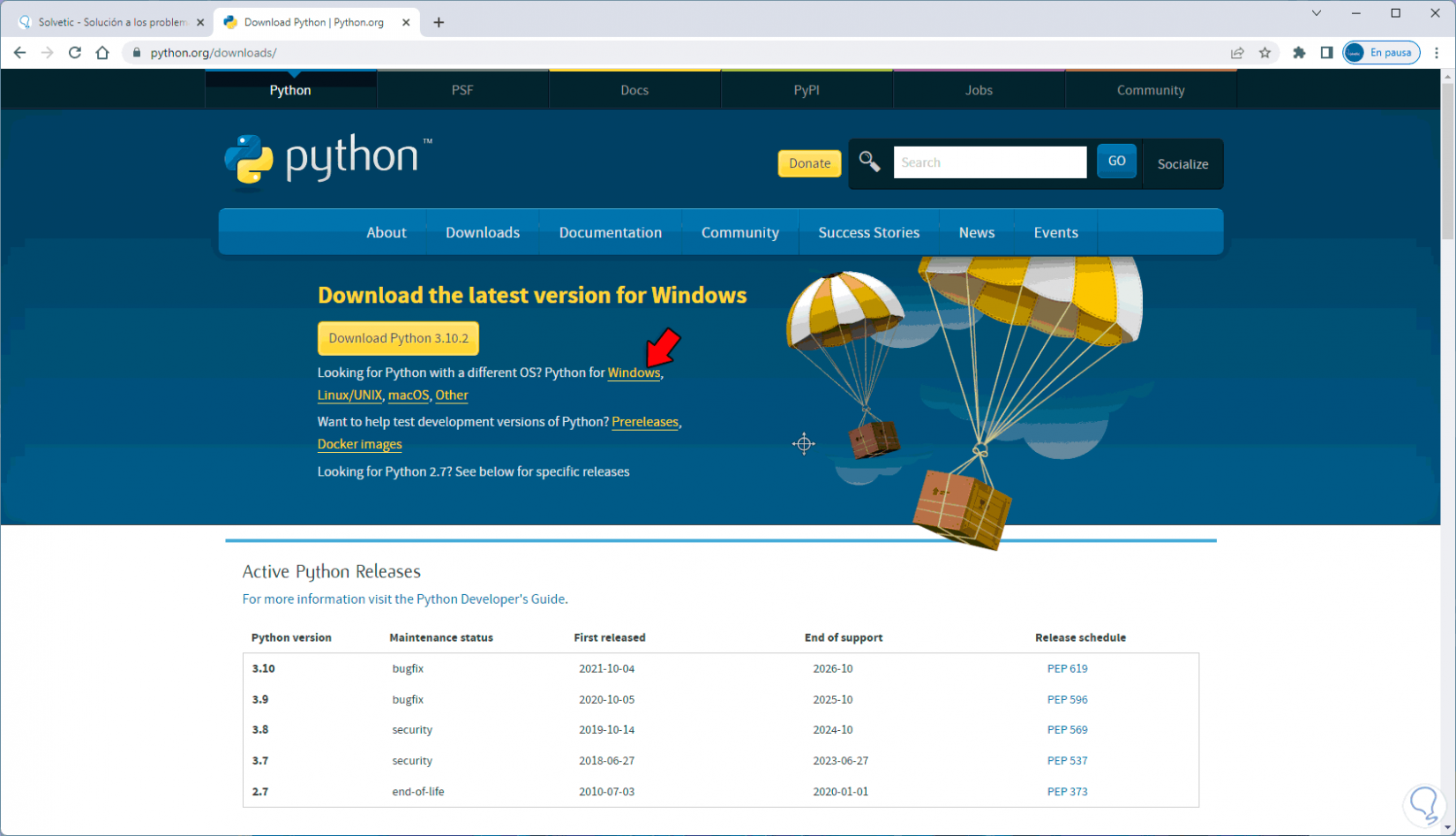Viewport: 1456px width, 836px height.
Task: Open a new browser tab
Action: [439, 22]
